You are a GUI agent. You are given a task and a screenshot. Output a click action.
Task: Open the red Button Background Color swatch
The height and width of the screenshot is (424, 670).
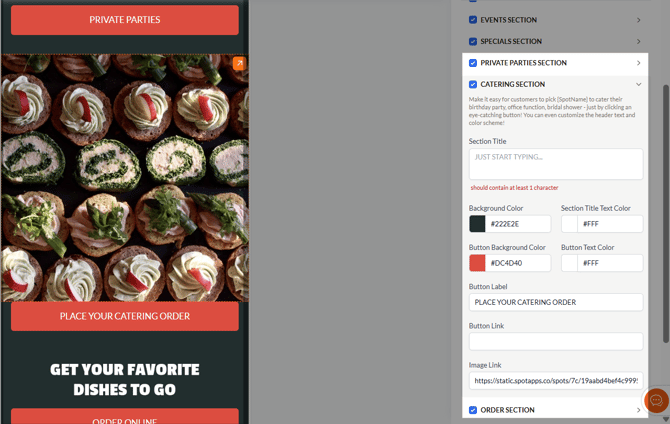tap(477, 263)
